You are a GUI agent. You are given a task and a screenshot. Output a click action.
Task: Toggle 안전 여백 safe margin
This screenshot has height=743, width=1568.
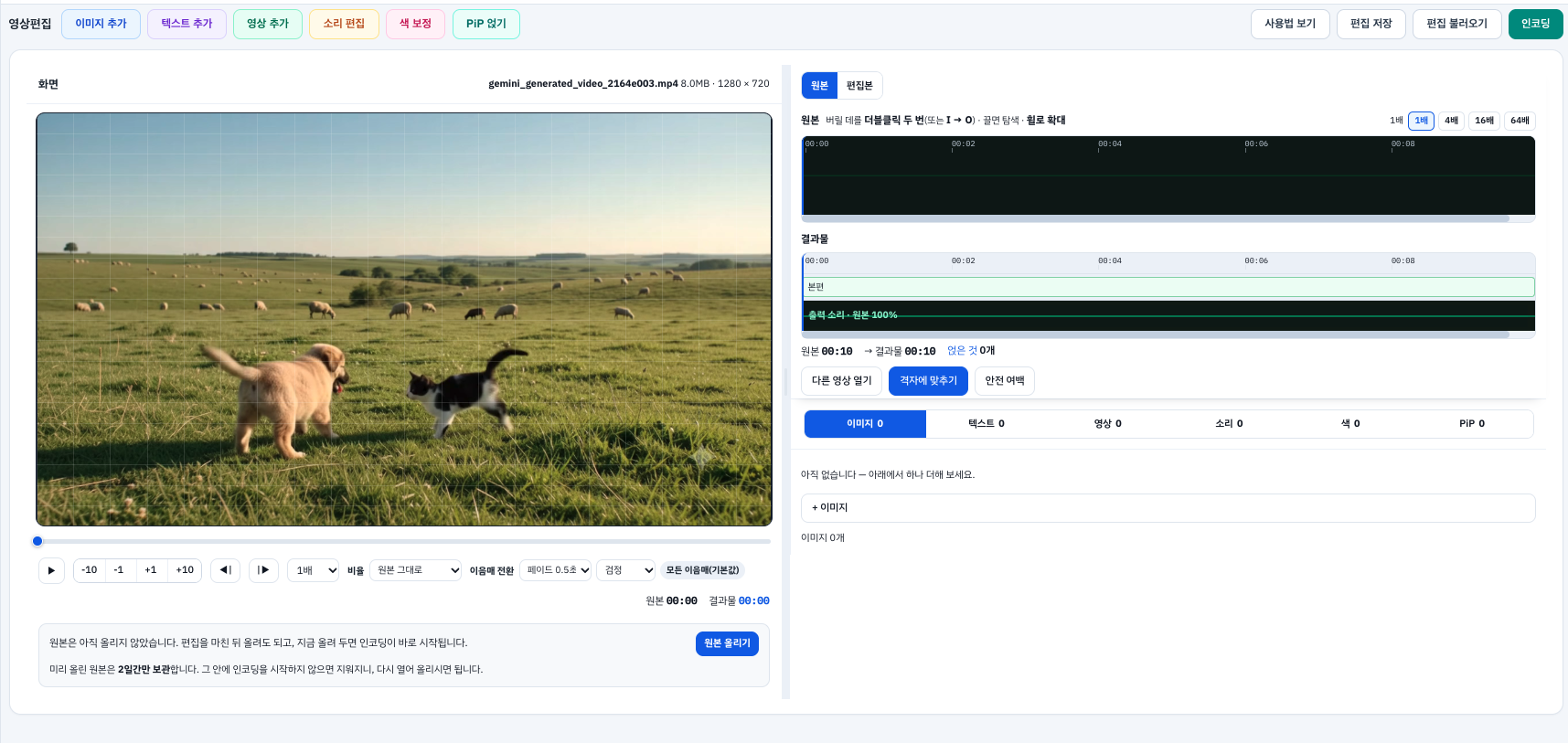[x=1004, y=381]
